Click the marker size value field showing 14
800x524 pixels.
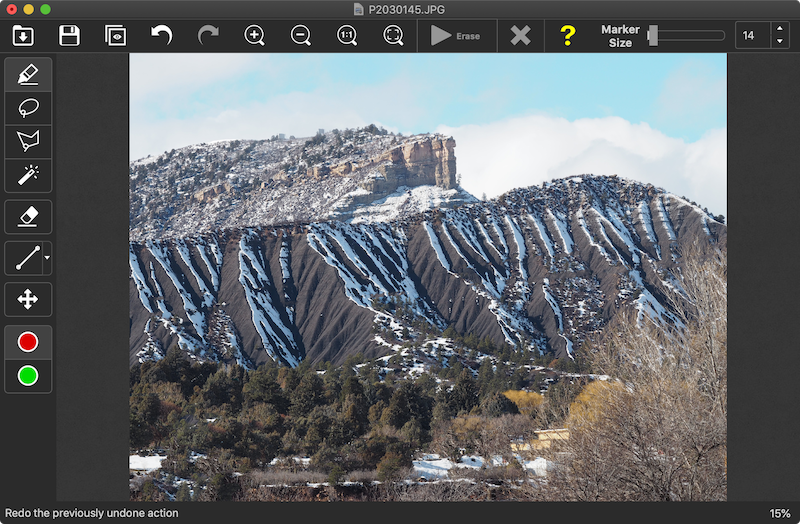752,36
